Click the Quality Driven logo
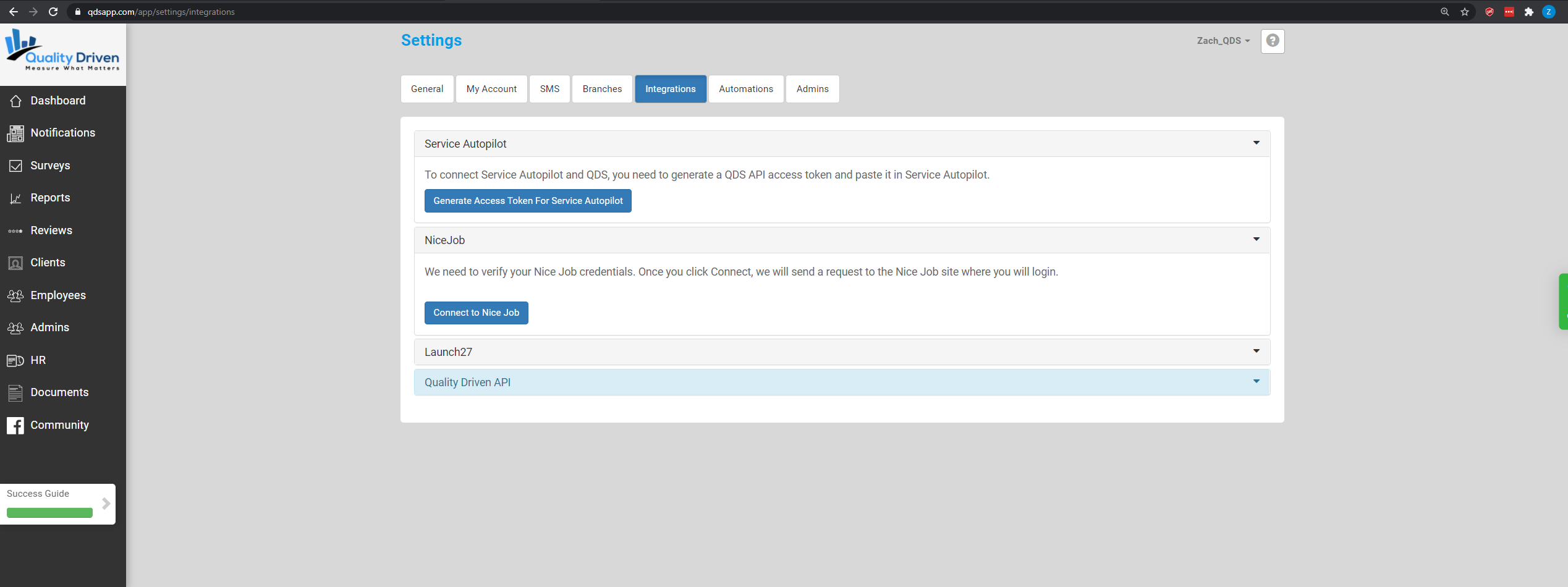 point(62,51)
